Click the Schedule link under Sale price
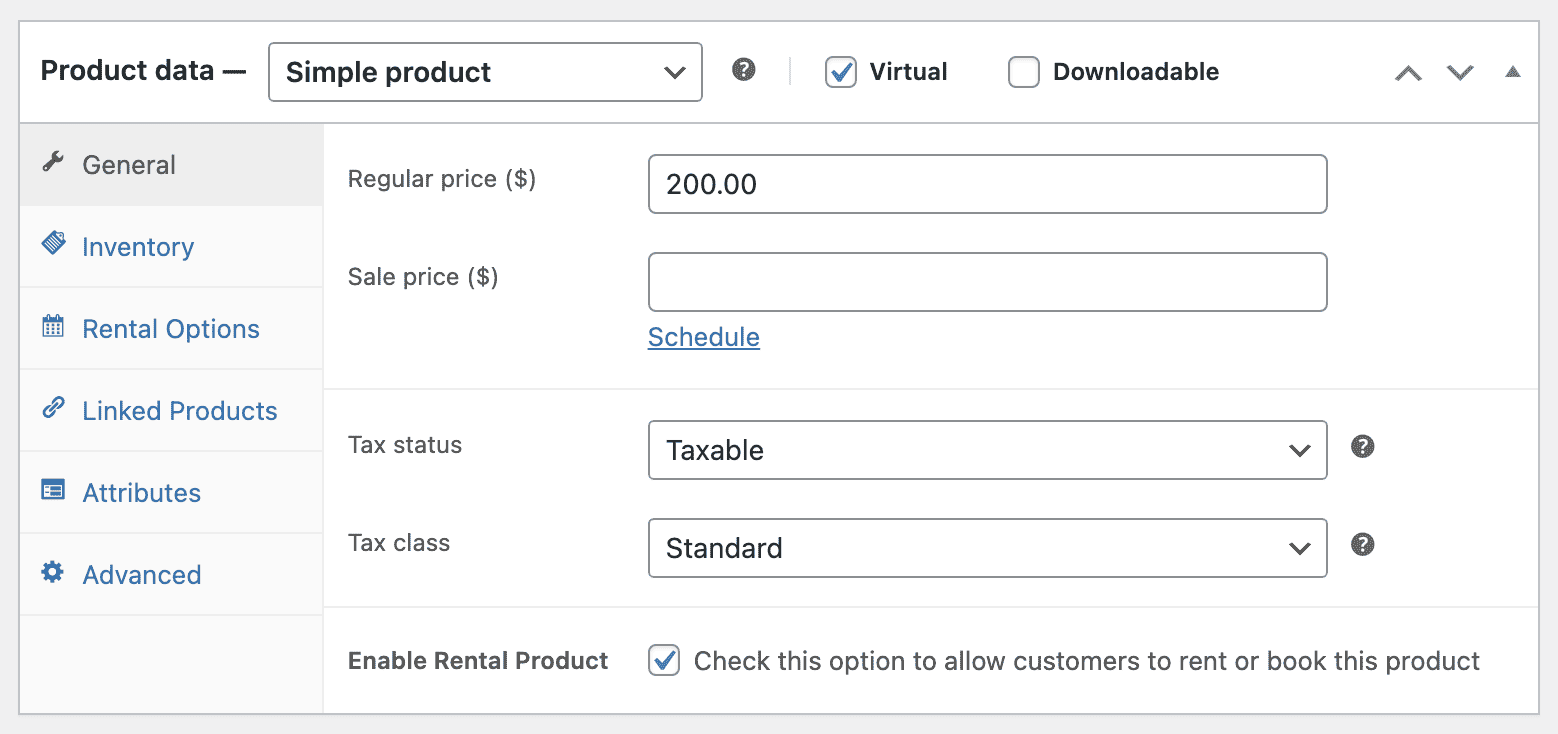The image size is (1558, 734). click(x=703, y=337)
